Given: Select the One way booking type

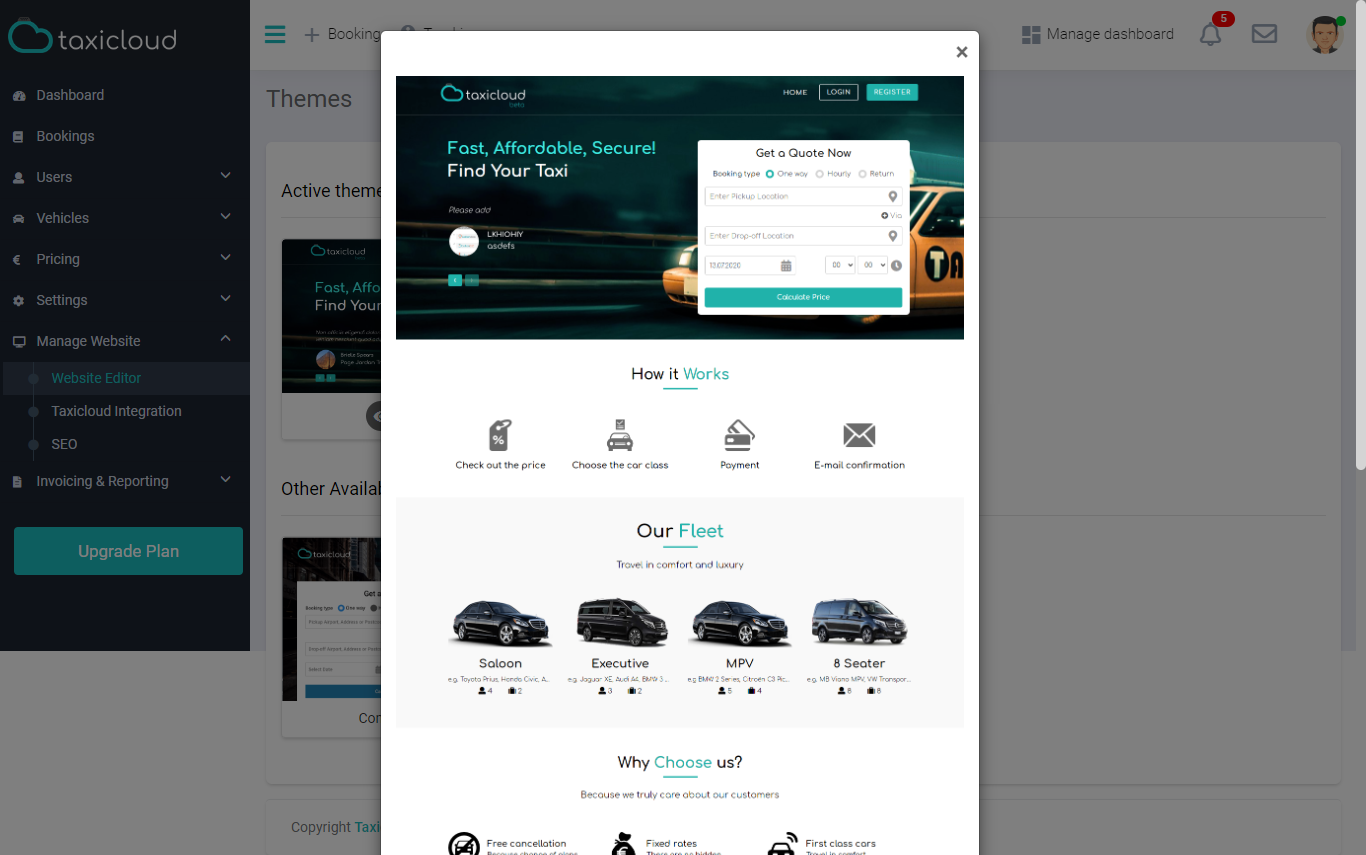Looking at the screenshot, I should 787,174.
